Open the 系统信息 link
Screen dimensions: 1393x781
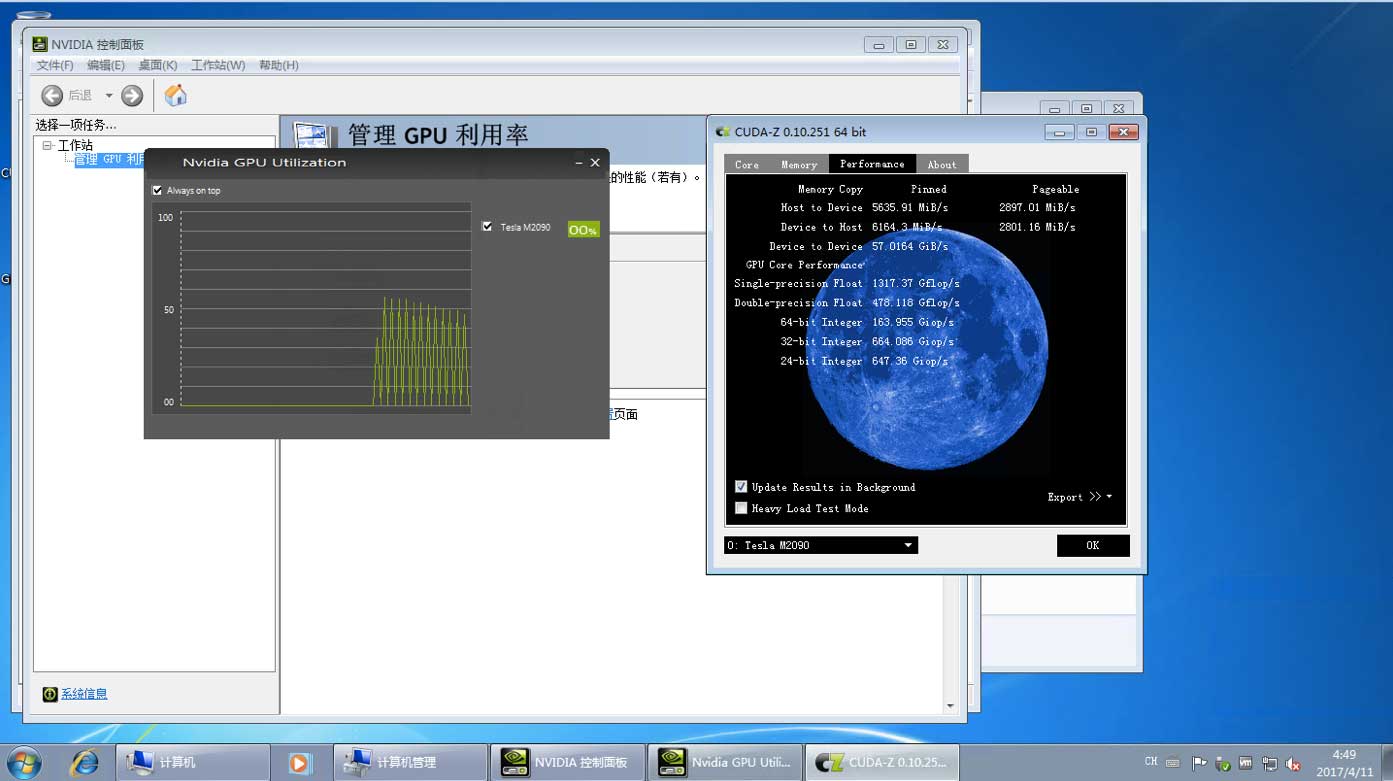pos(84,694)
